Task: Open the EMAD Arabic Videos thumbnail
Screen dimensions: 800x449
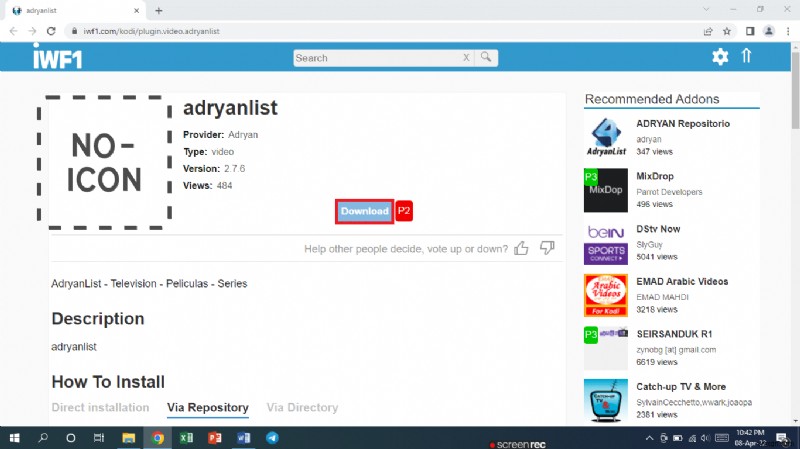Action: point(606,295)
